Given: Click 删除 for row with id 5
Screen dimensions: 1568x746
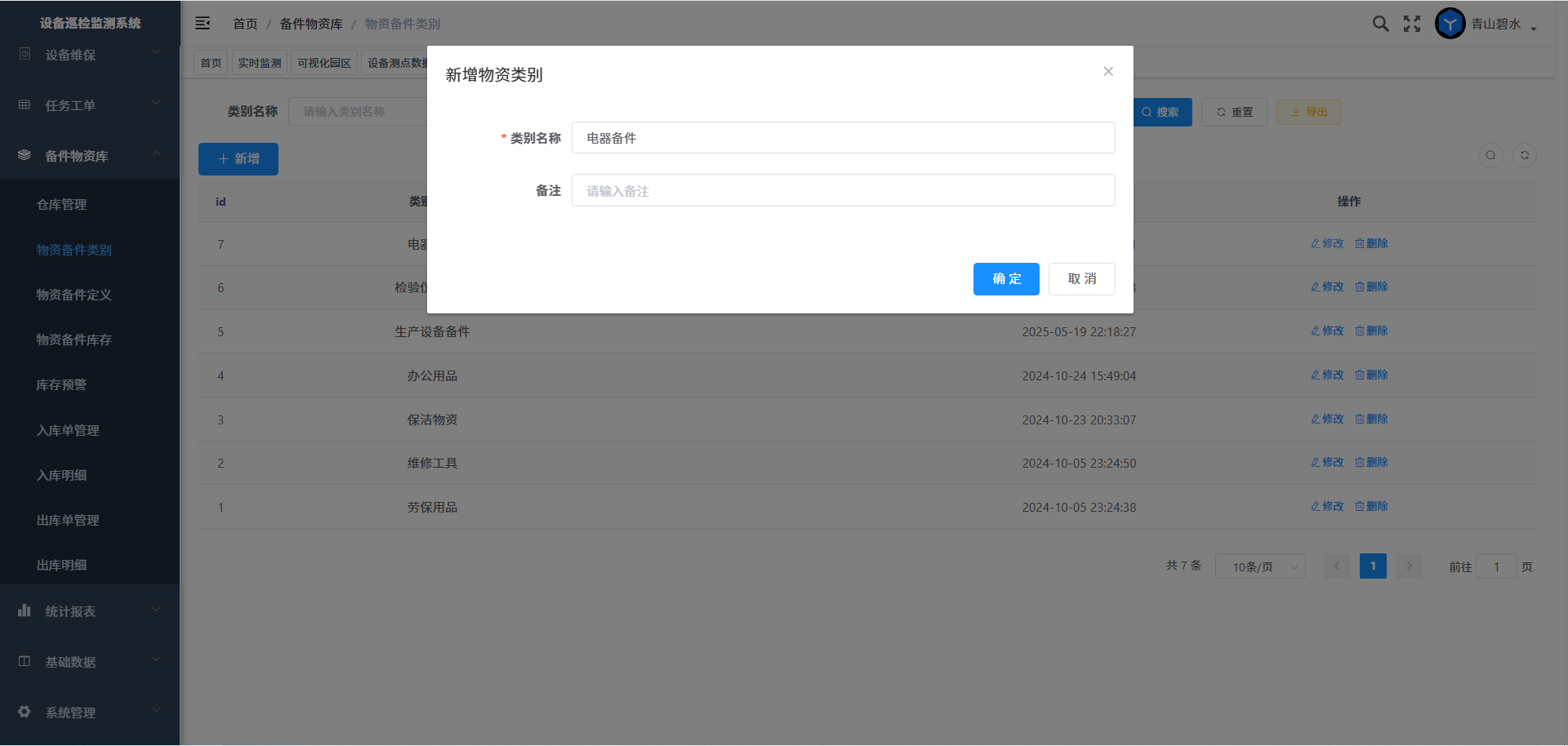Looking at the screenshot, I should [1371, 331].
